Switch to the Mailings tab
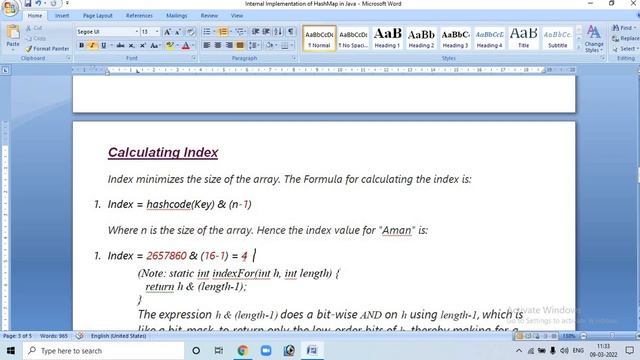The image size is (640, 360). coord(176,16)
